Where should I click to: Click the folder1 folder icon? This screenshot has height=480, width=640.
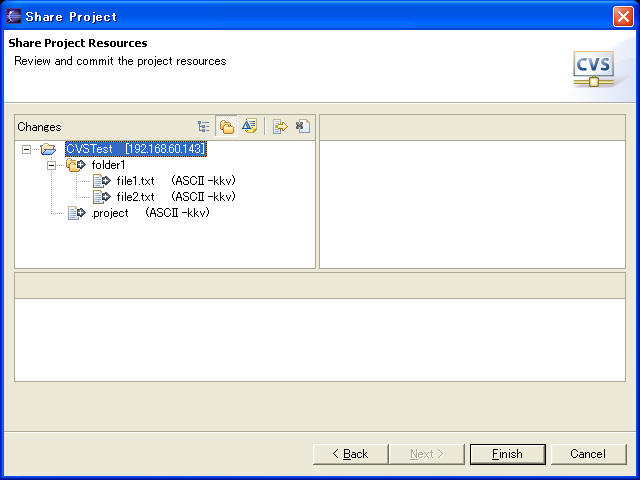point(75,165)
